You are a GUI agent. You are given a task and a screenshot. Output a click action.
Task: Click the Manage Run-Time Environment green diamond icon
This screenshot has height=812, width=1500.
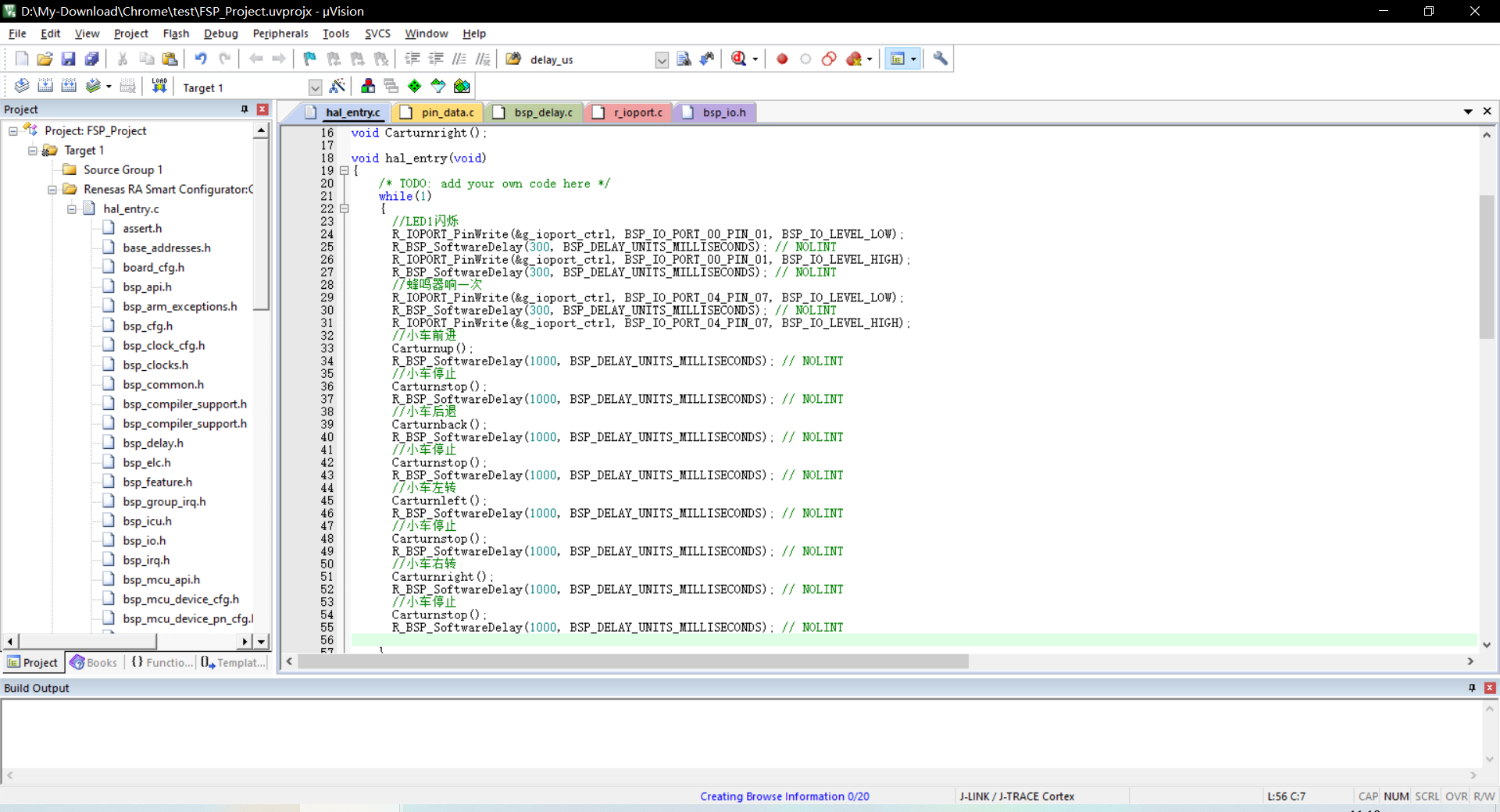(415, 86)
